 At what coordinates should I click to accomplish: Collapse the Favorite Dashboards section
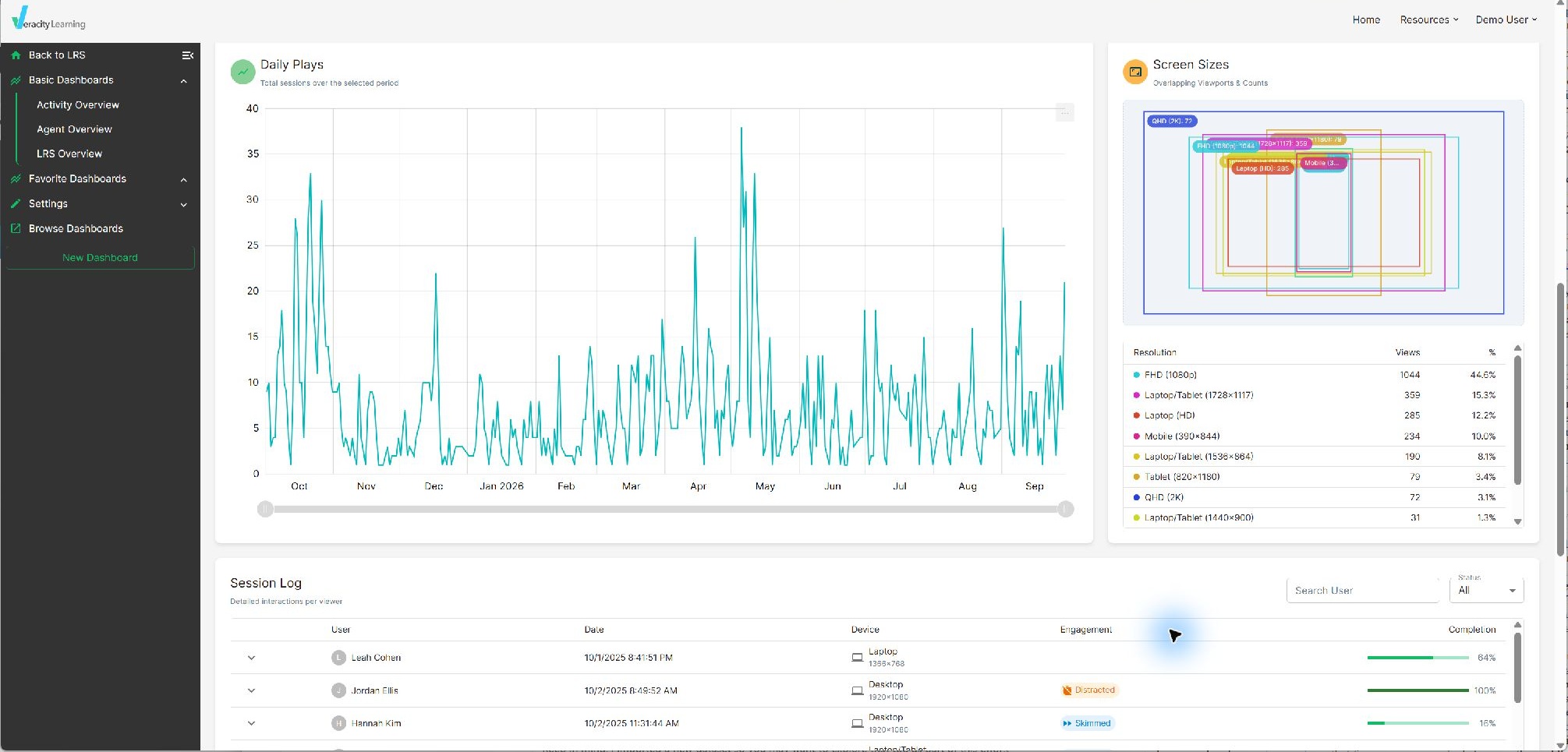click(x=184, y=180)
